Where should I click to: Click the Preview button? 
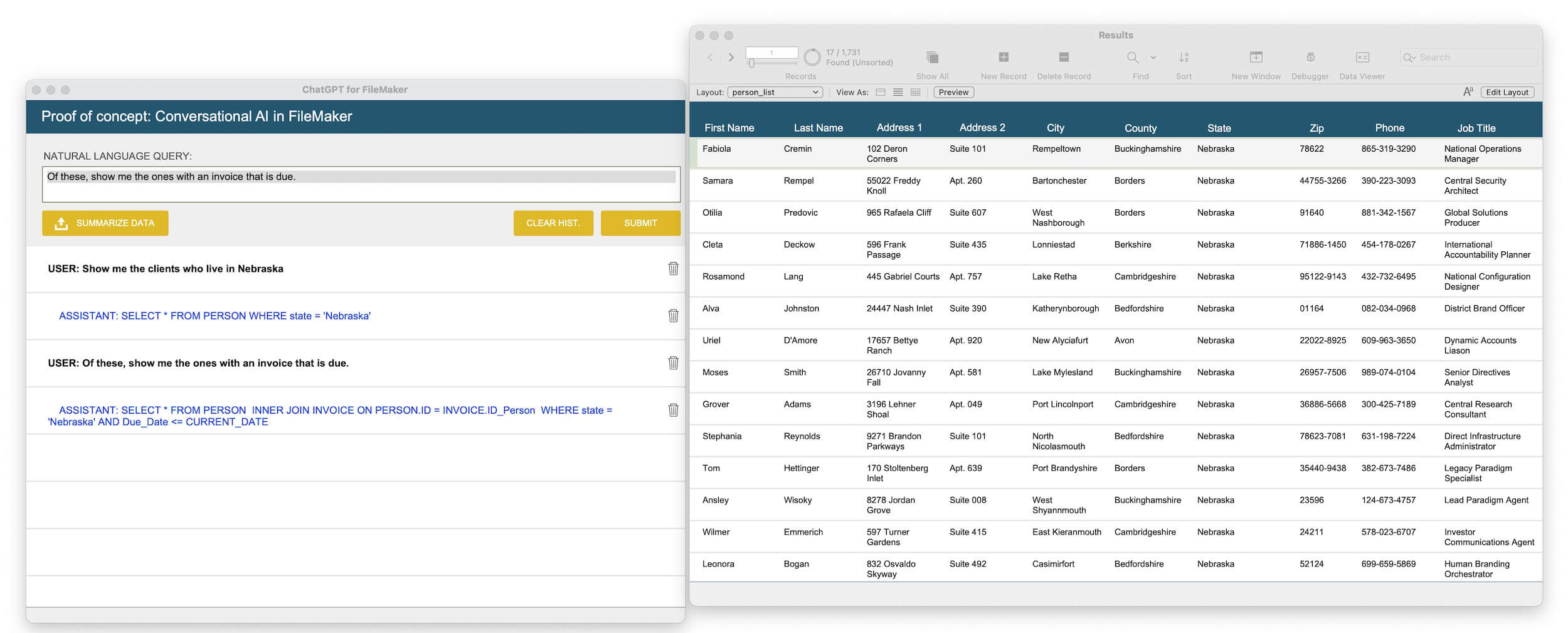click(953, 92)
